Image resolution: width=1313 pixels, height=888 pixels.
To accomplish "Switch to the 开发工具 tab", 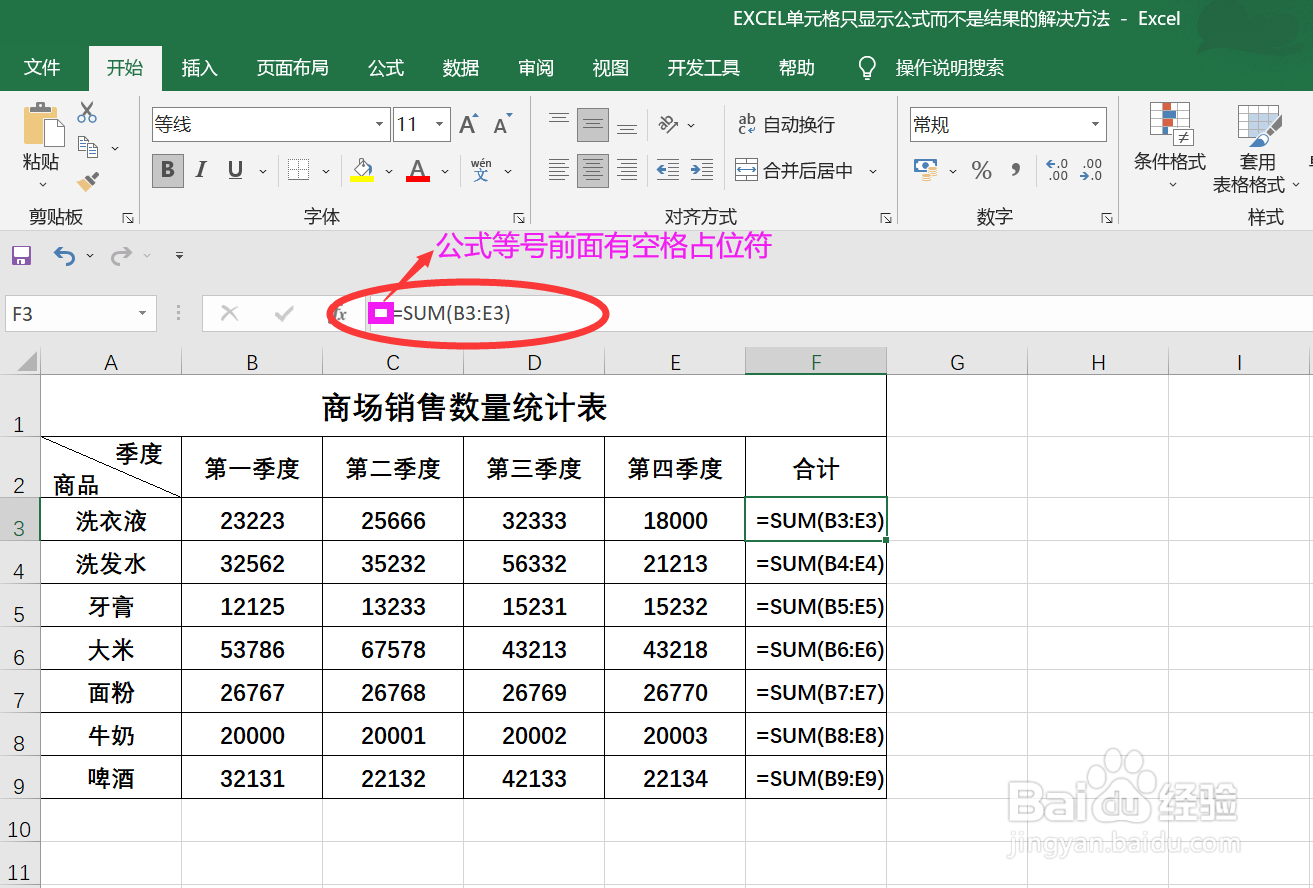I will (704, 68).
